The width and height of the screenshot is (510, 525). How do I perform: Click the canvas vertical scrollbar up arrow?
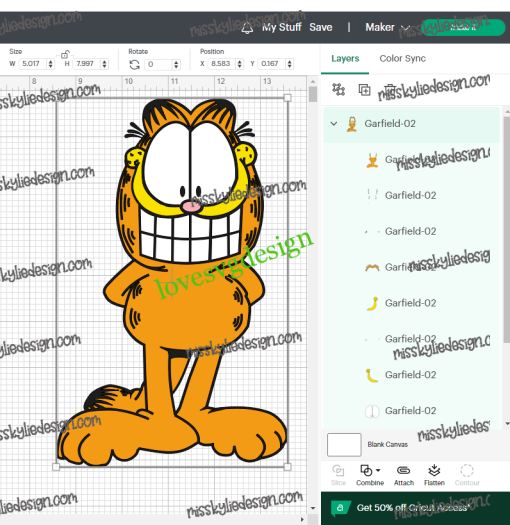313,81
